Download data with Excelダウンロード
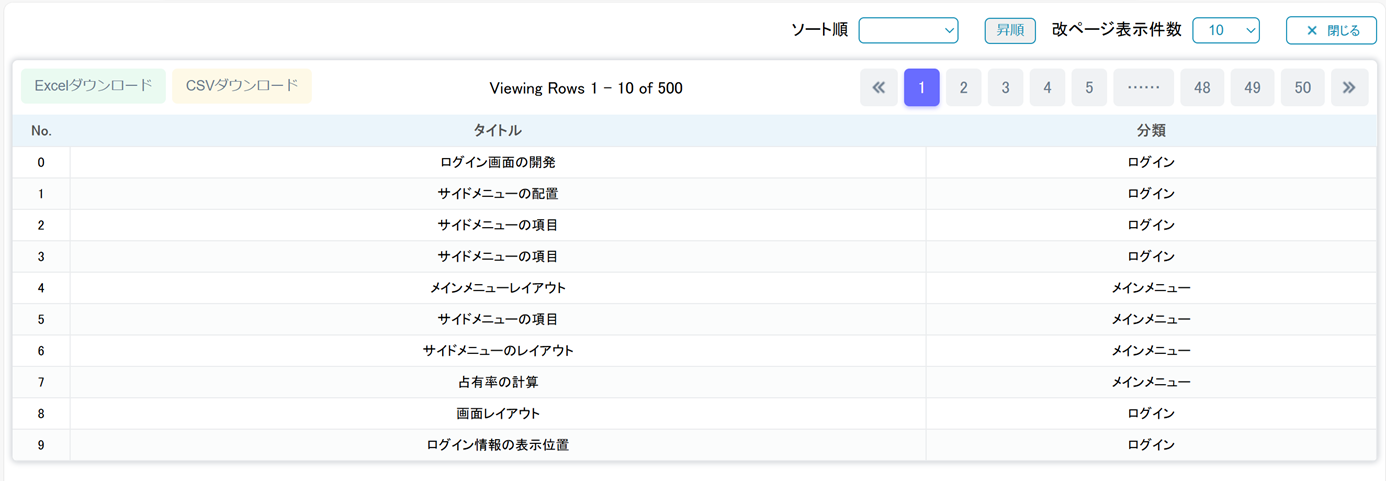The image size is (1386, 481). click(93, 86)
